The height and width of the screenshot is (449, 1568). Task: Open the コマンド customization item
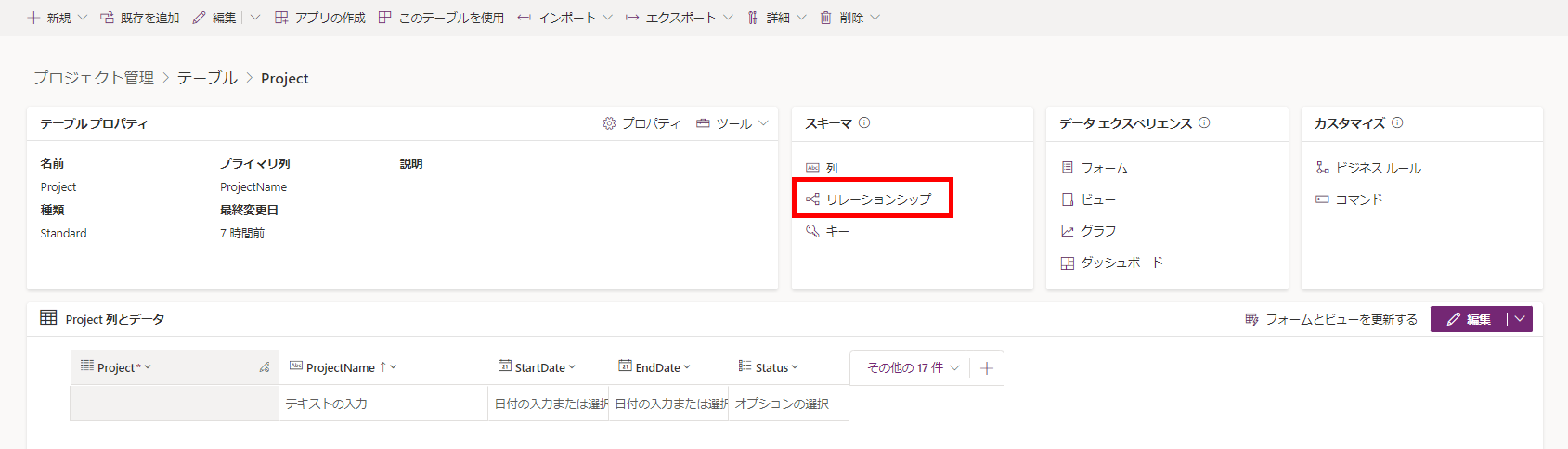(x=1358, y=199)
